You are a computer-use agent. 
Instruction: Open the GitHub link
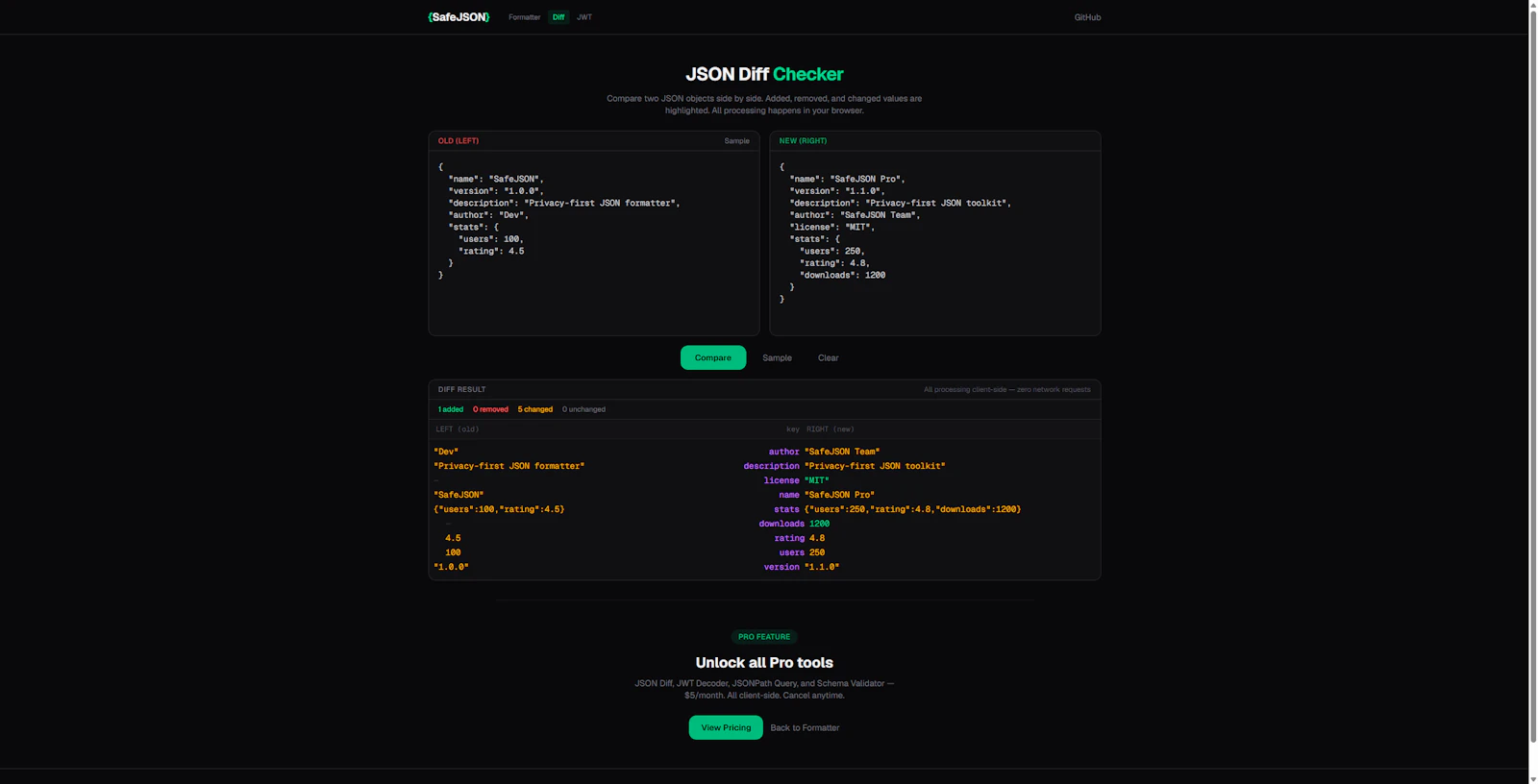[1087, 17]
